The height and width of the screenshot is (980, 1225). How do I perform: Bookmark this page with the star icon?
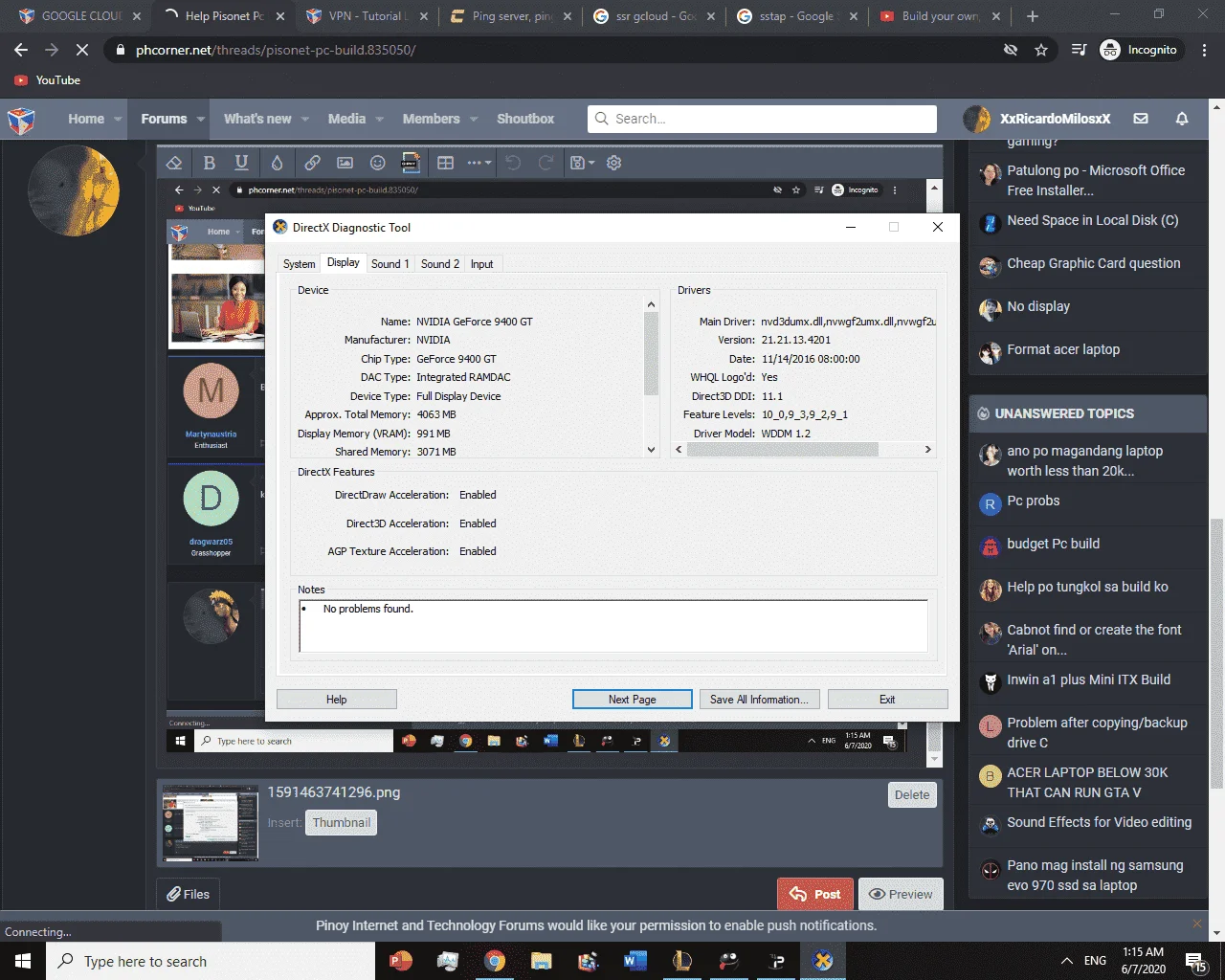pyautogui.click(x=1041, y=50)
